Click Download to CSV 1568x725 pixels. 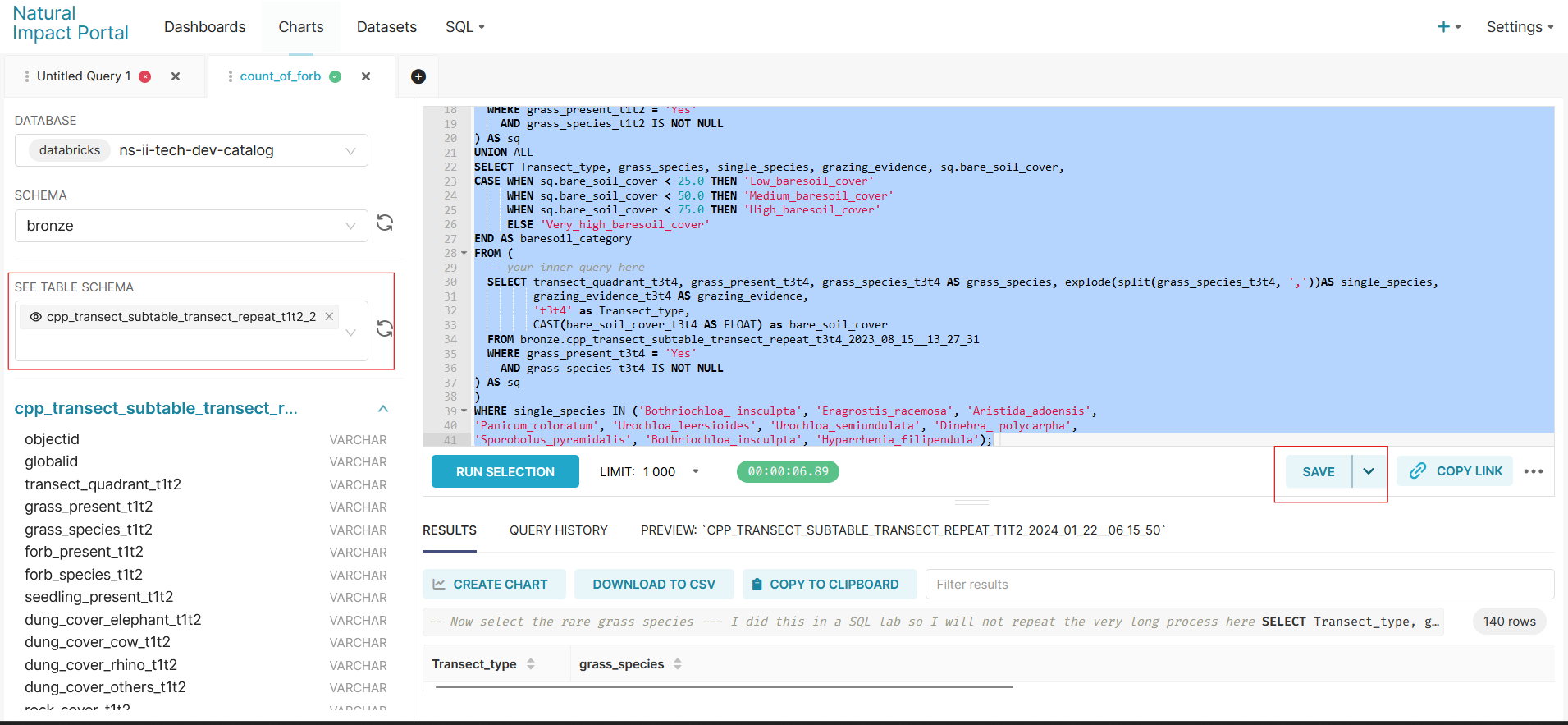point(654,585)
